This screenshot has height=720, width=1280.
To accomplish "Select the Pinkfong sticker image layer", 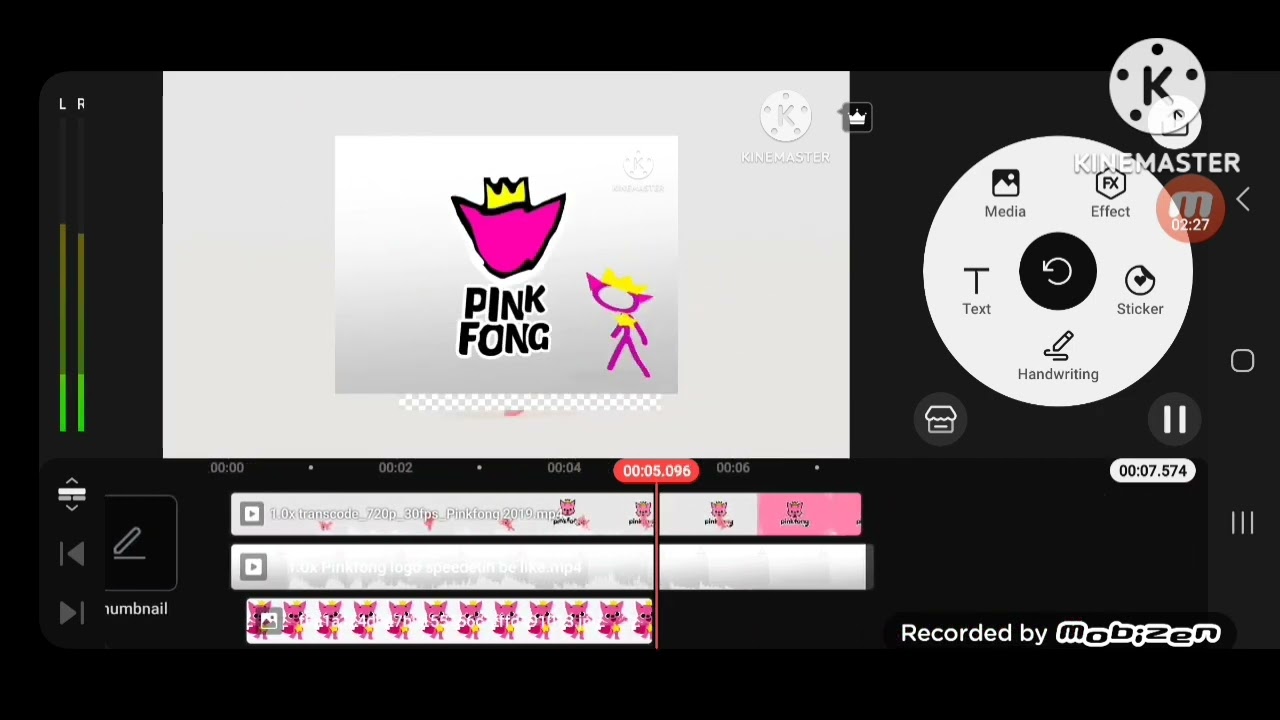I will (449, 621).
